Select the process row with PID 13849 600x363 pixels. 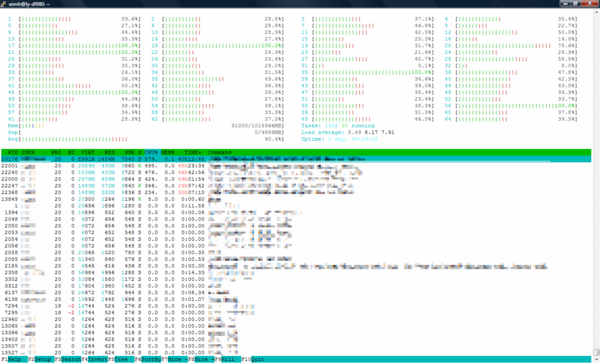(x=296, y=199)
